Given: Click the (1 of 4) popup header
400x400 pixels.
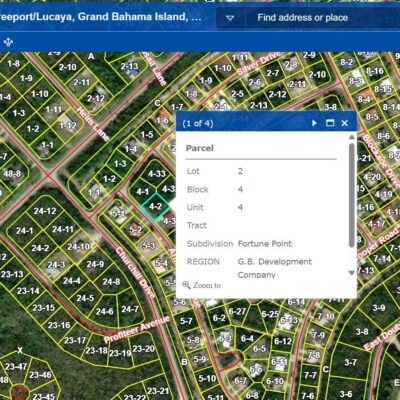Looking at the screenshot, I should [x=198, y=123].
